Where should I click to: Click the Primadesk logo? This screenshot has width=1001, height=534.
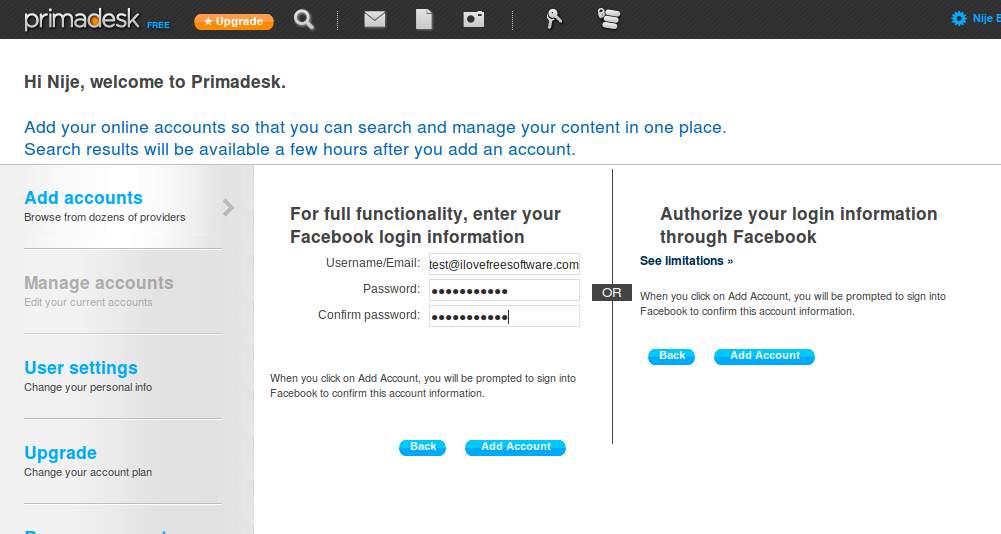pos(83,20)
